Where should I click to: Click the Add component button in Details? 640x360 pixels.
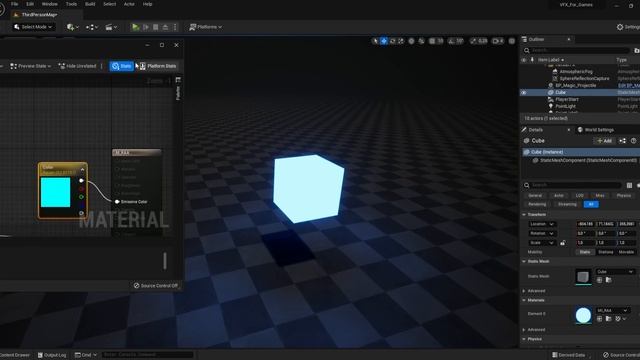point(604,141)
